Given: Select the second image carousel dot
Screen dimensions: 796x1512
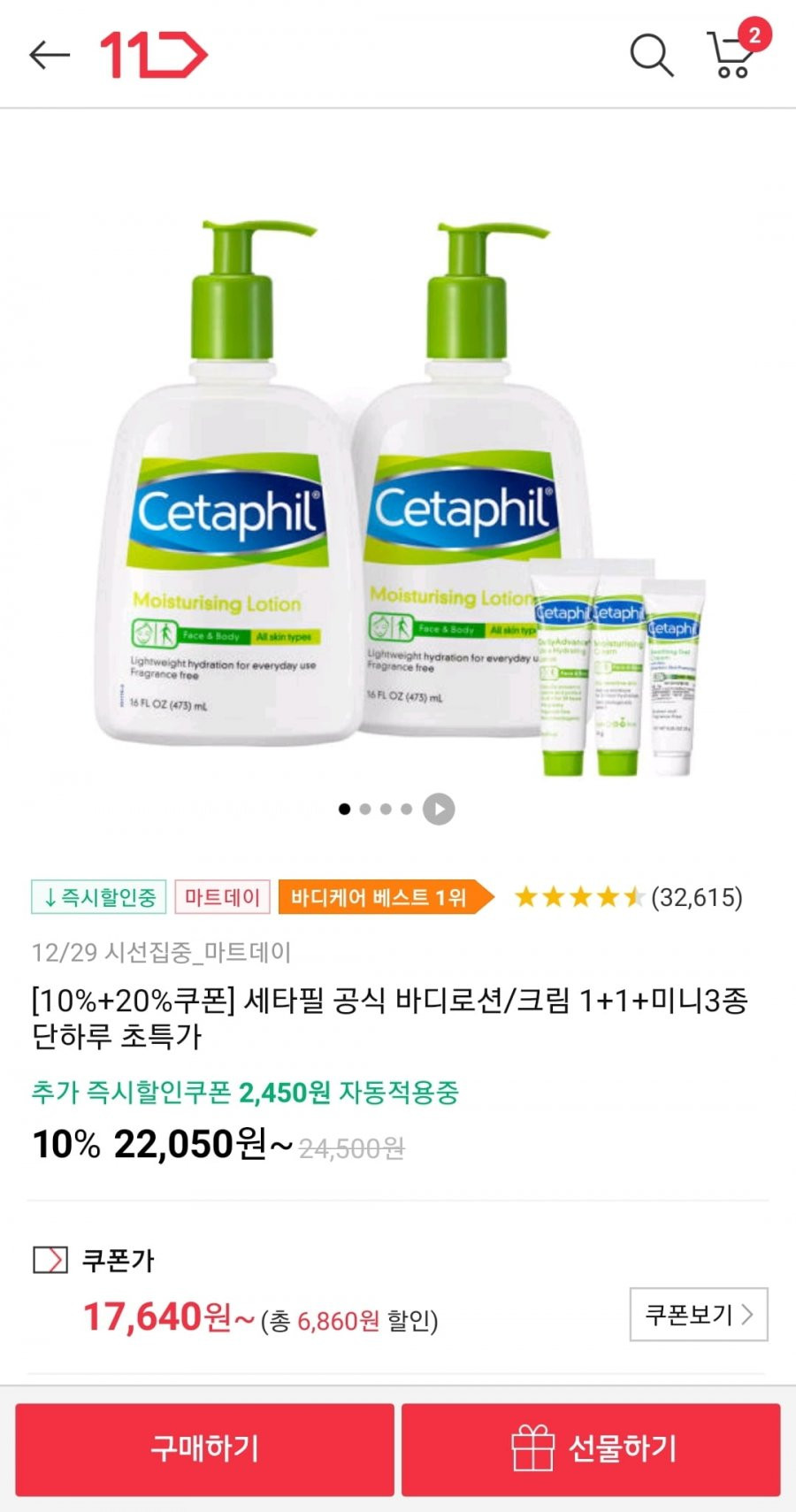Looking at the screenshot, I should pyautogui.click(x=365, y=809).
